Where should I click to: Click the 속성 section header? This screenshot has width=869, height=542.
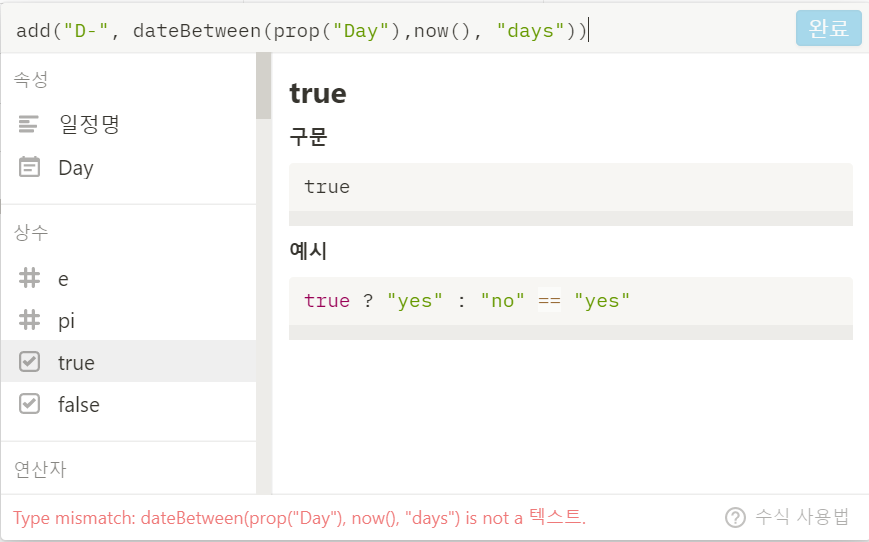point(31,79)
